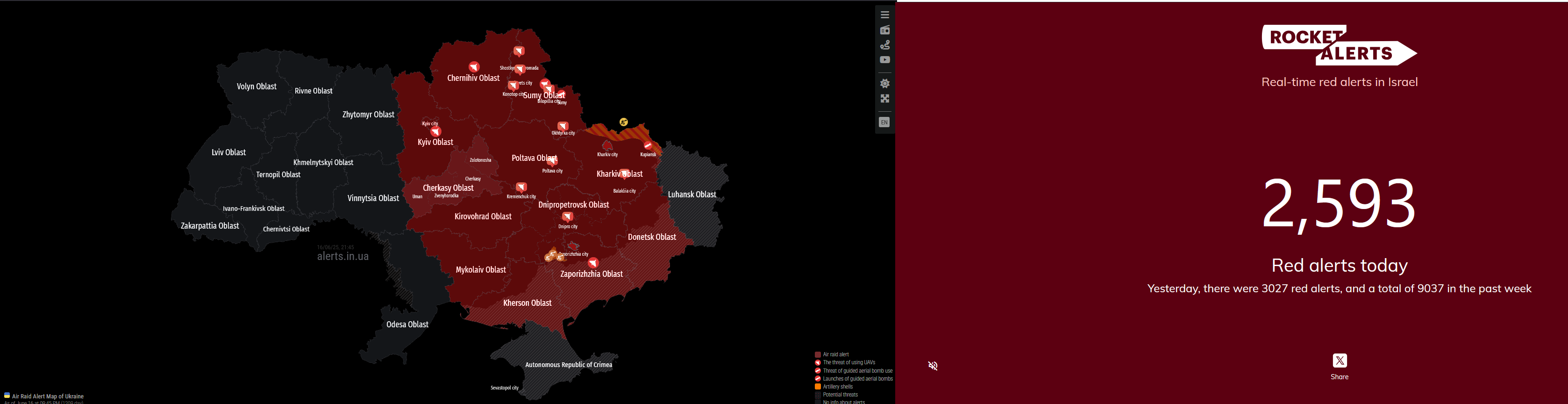Click UAV marker above Kremenchuk city
Image resolution: width=1568 pixels, height=404 pixels.
521,187
